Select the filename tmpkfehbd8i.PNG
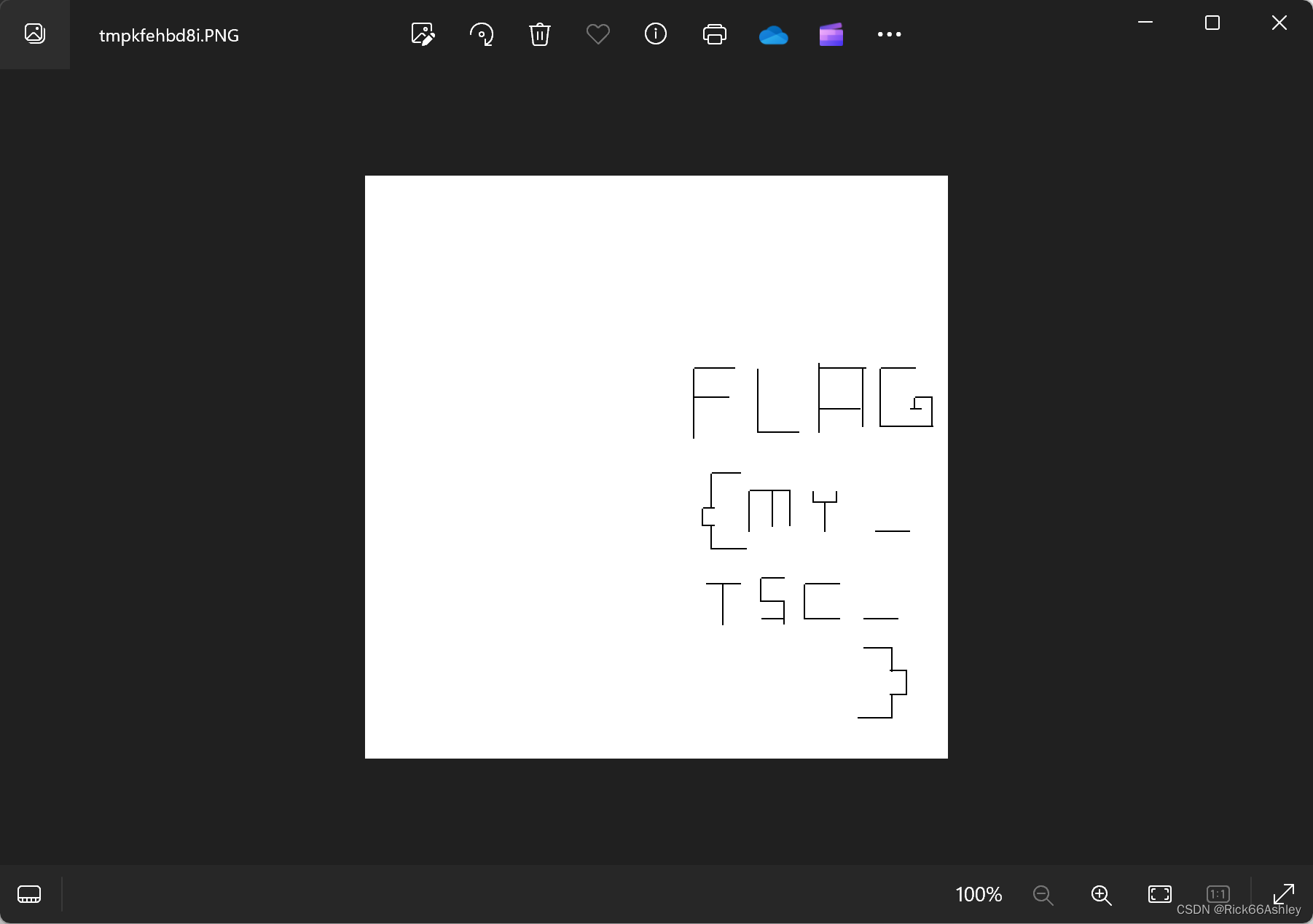 (x=169, y=35)
